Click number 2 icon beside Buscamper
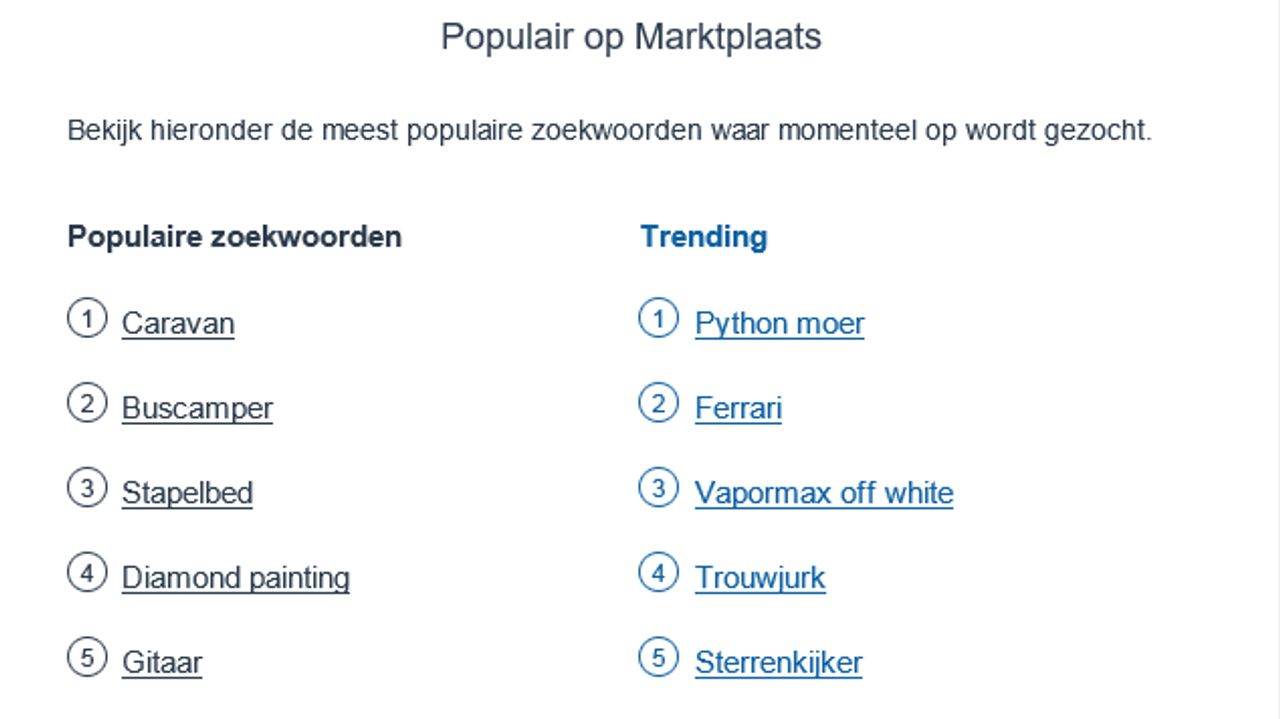 click(x=87, y=404)
